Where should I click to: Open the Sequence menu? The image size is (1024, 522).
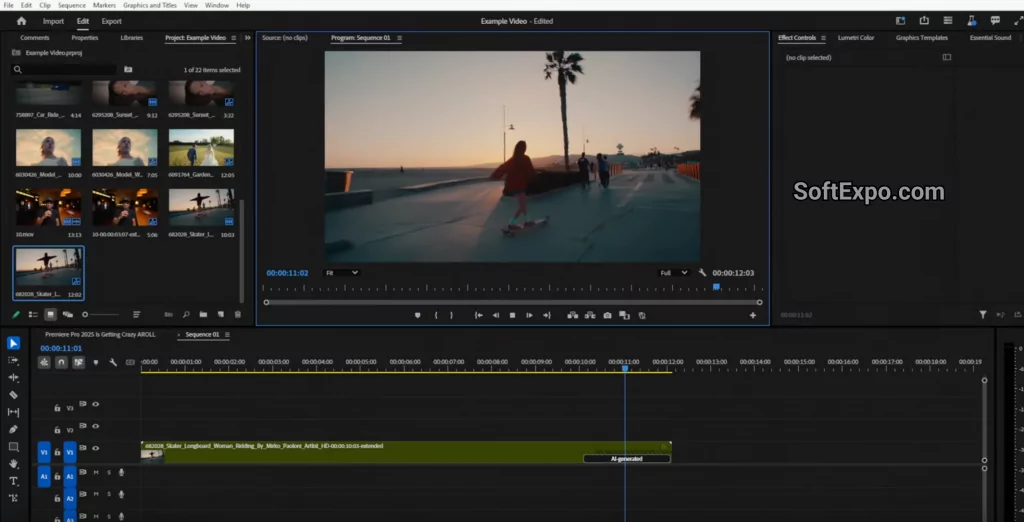[72, 5]
